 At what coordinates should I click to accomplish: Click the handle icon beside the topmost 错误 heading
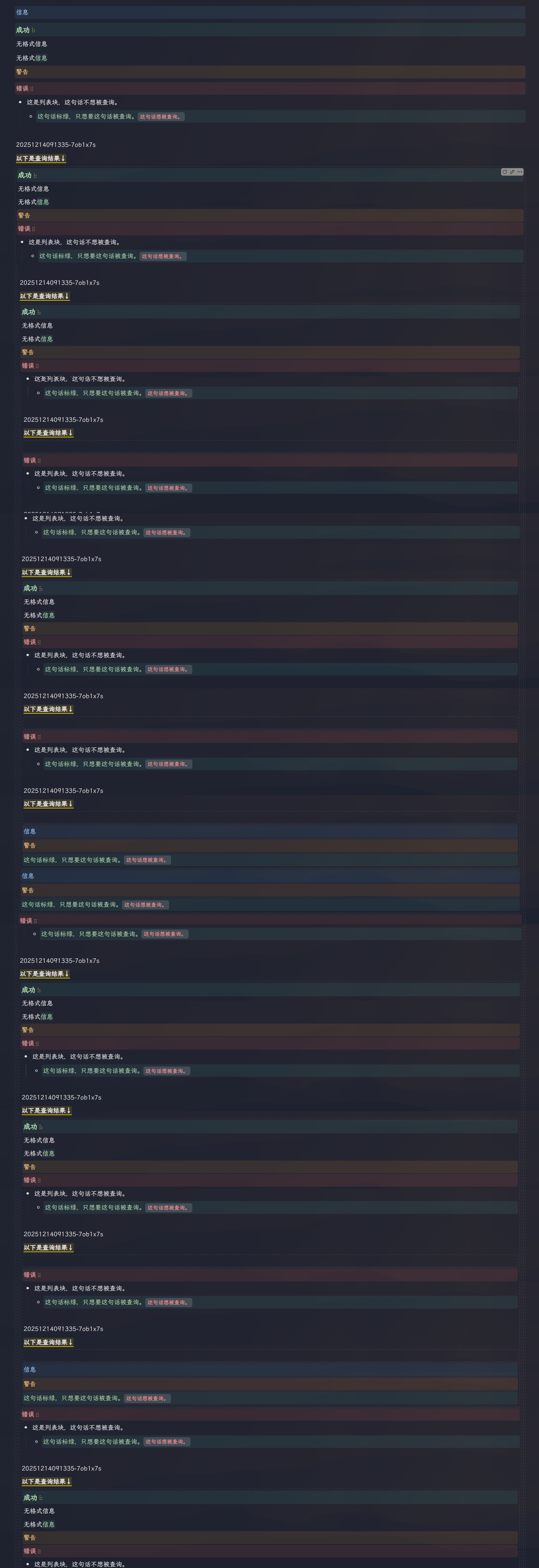click(x=32, y=89)
